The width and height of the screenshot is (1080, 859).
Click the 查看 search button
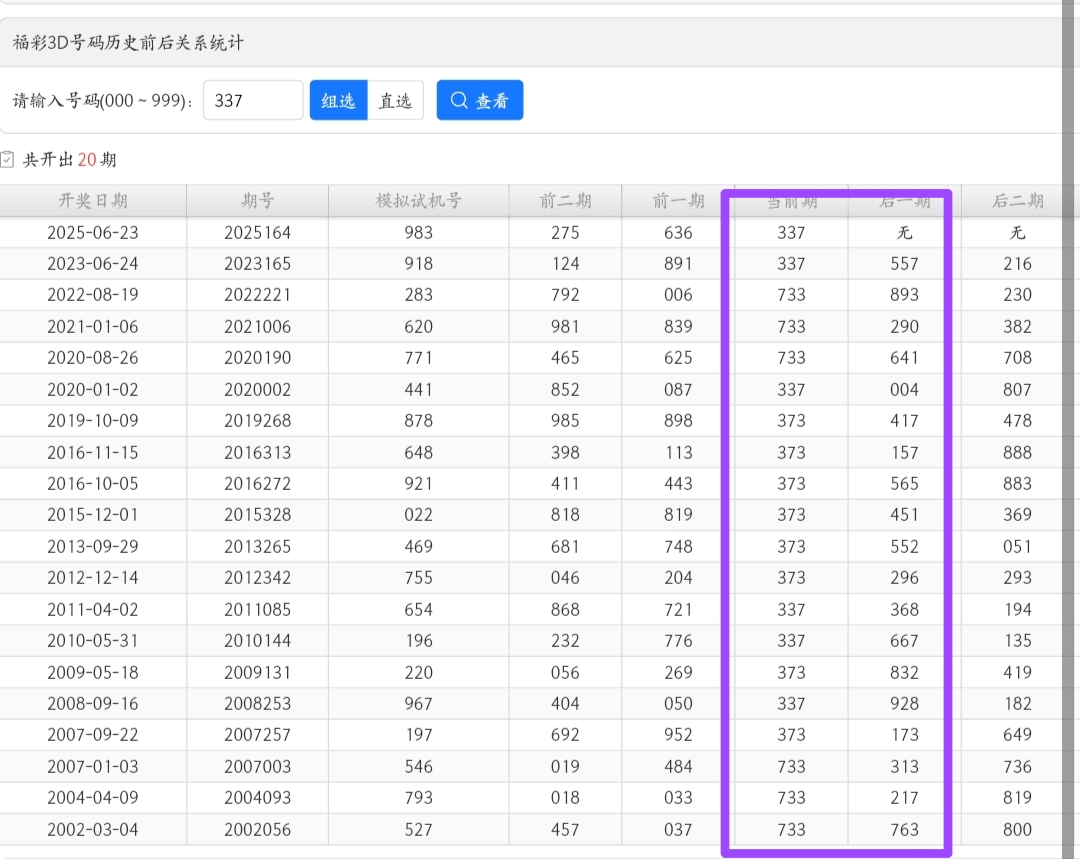click(479, 101)
